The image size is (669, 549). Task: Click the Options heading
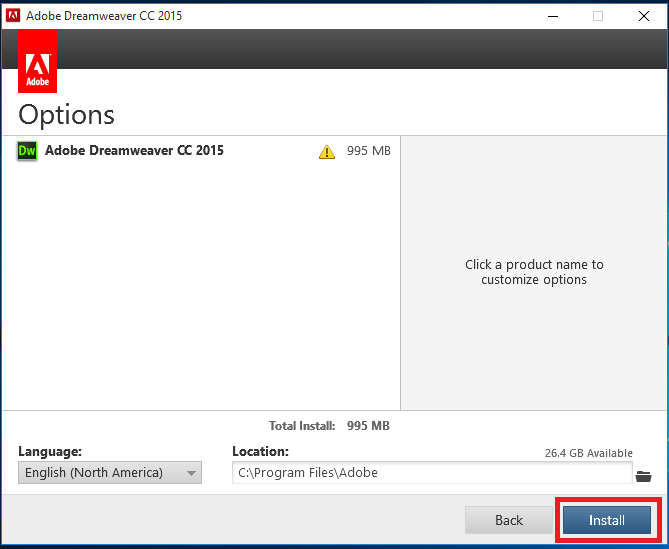point(67,115)
